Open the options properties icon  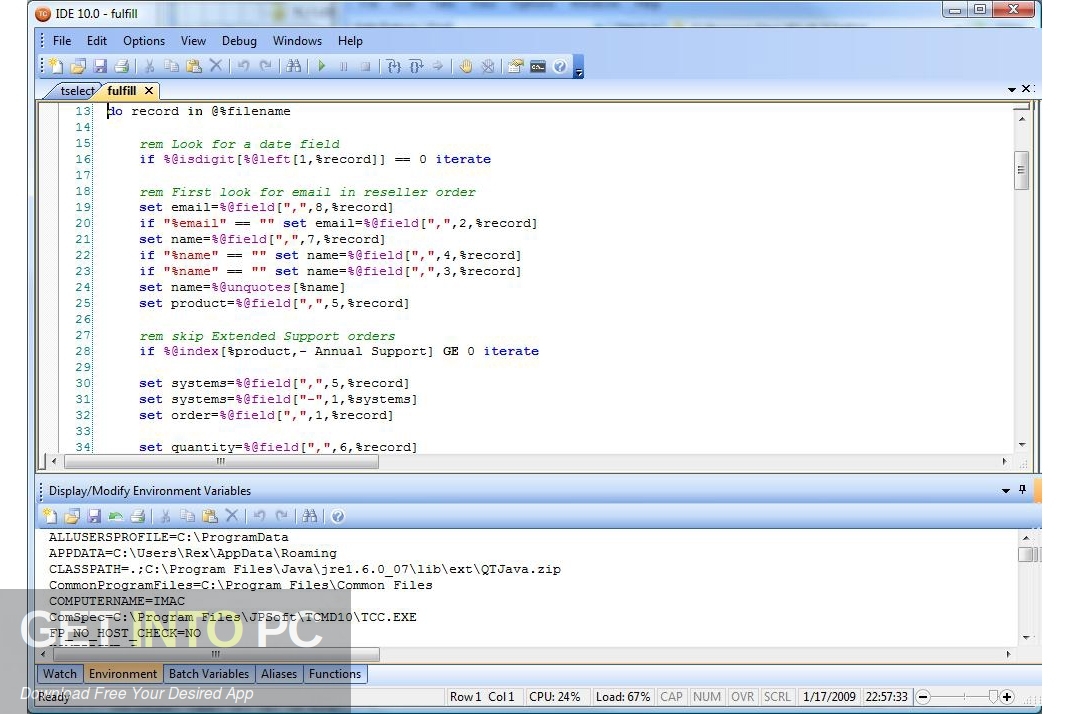point(516,66)
